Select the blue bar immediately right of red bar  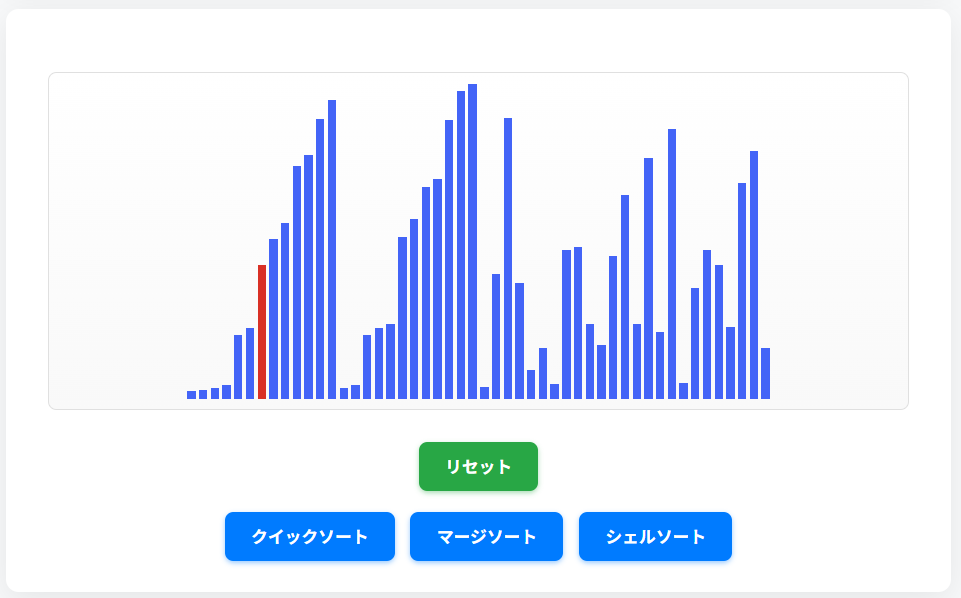273,319
